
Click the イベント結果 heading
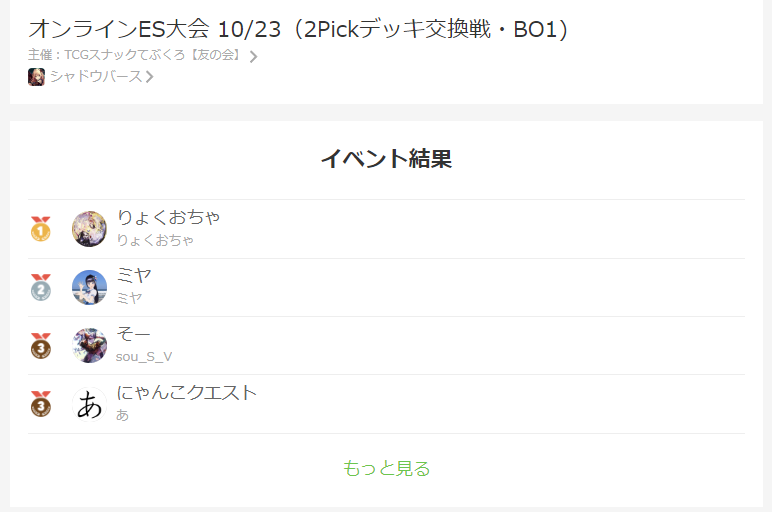pos(386,159)
